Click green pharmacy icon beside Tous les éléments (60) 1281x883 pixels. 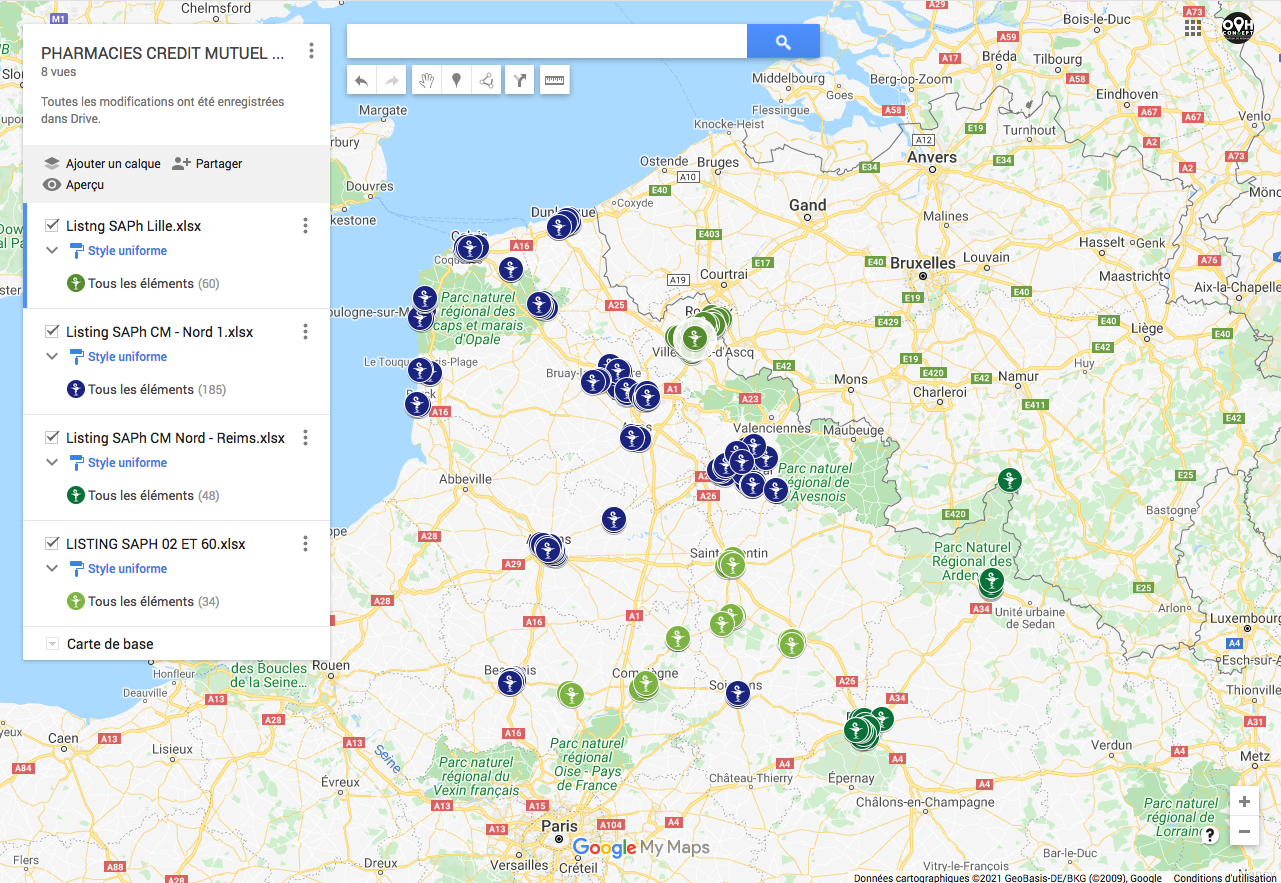pyautogui.click(x=75, y=283)
